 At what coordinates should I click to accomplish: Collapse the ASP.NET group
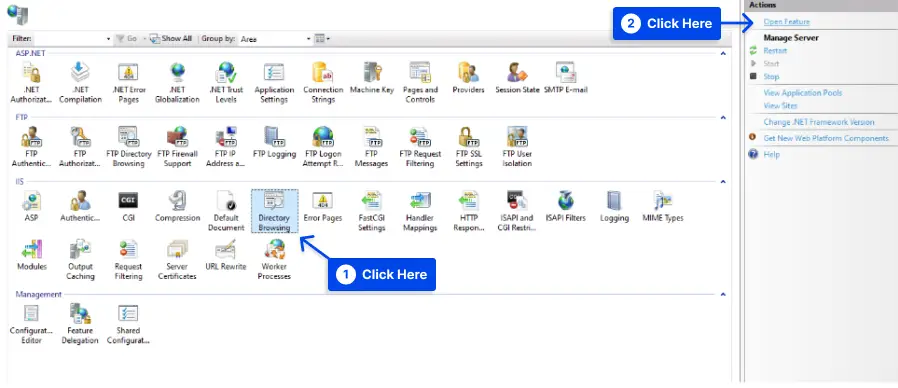[x=723, y=53]
